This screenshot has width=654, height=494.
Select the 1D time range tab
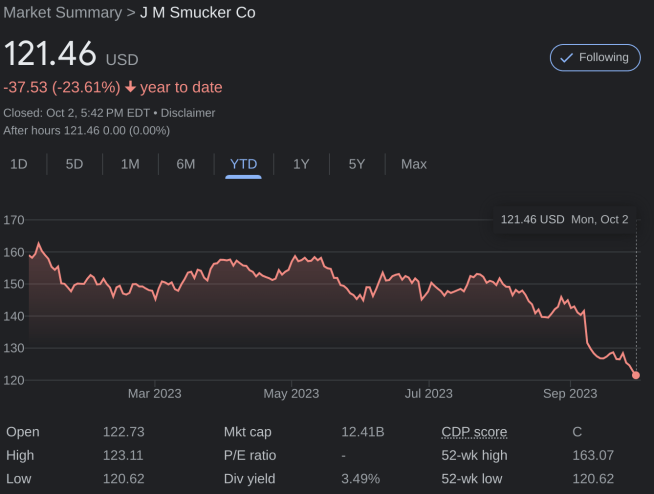(19, 164)
